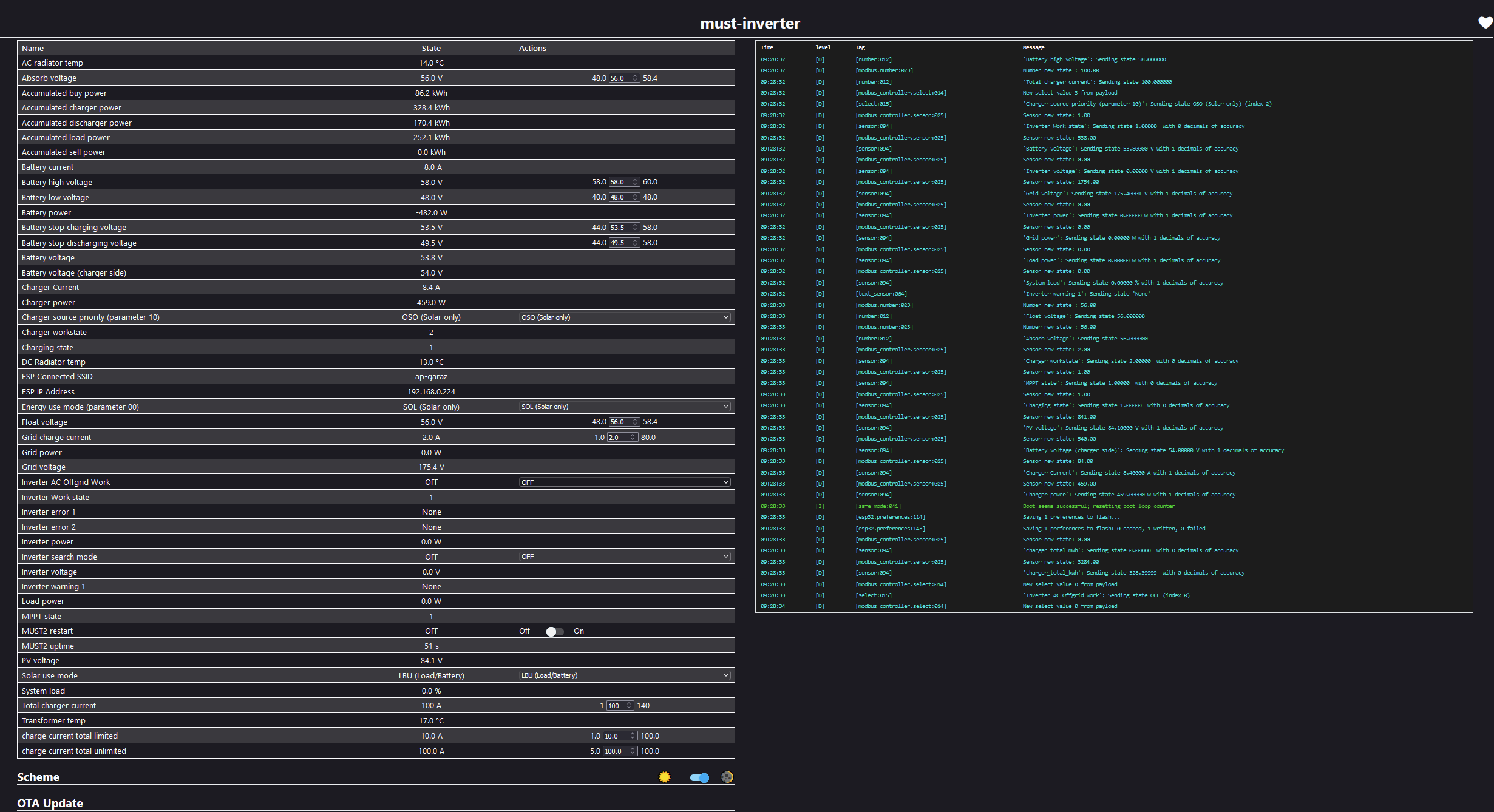
Task: Expand Solar use mode dropdown
Action: pos(625,675)
